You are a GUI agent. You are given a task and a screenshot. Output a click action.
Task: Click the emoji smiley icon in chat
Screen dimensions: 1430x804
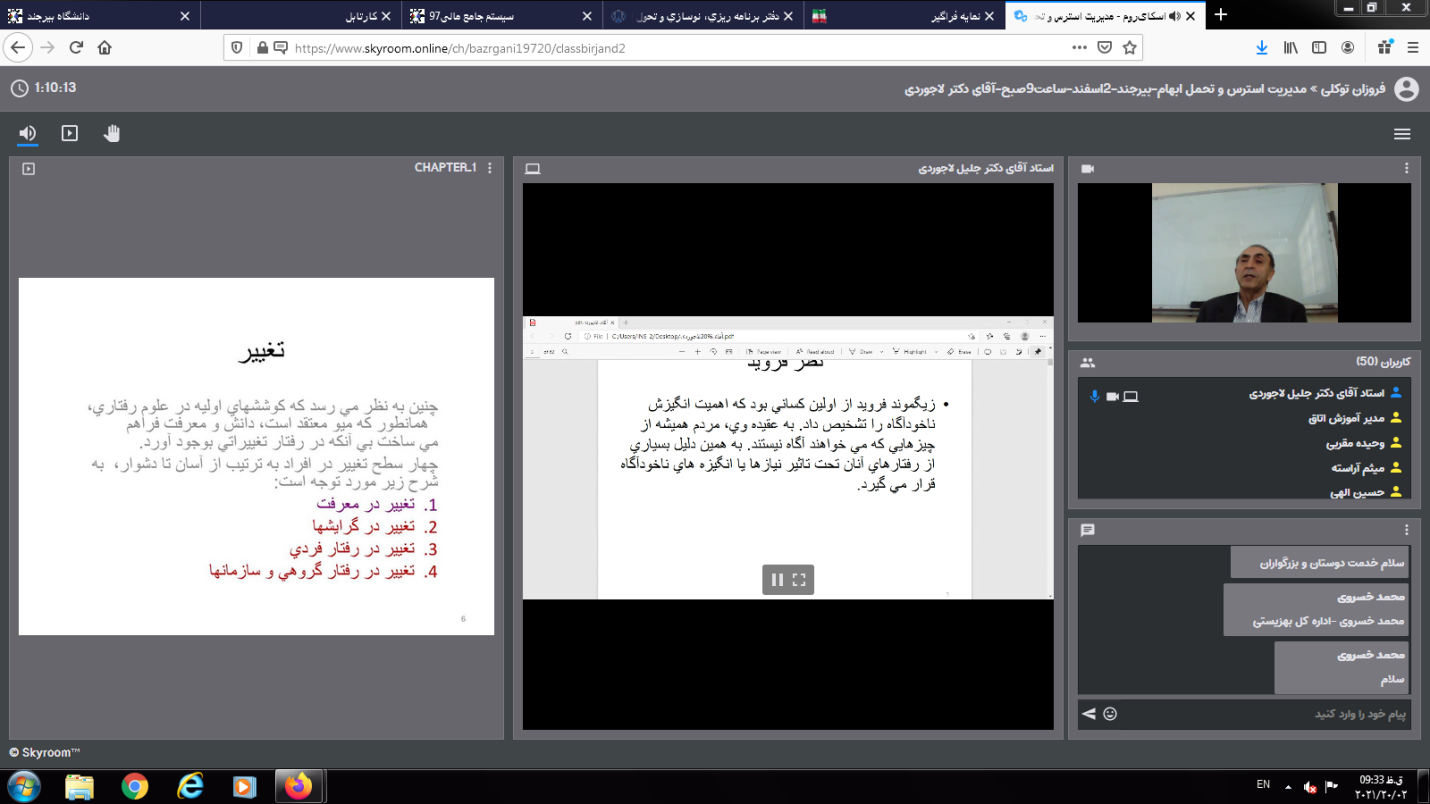1110,714
